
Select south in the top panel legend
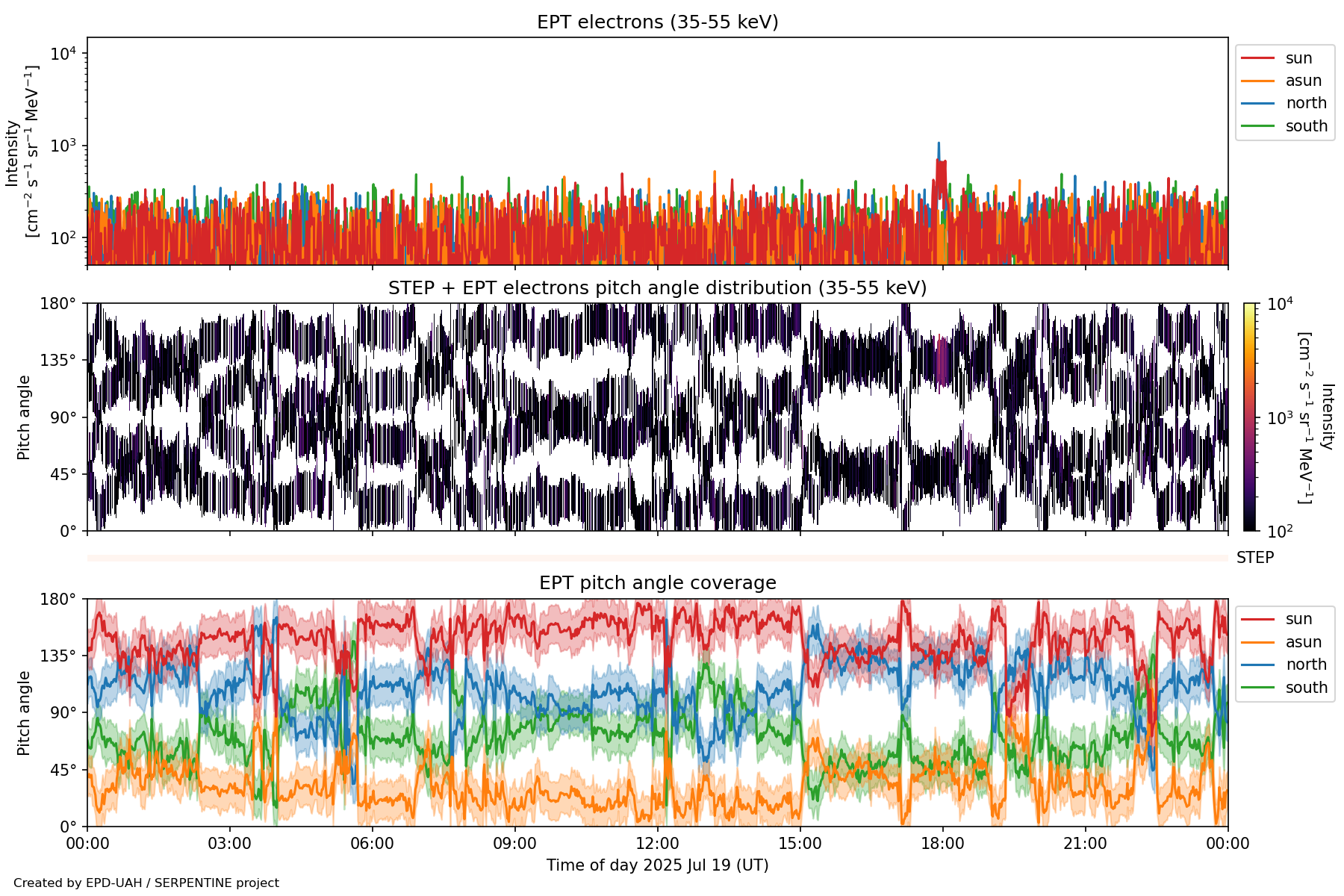tap(1306, 126)
